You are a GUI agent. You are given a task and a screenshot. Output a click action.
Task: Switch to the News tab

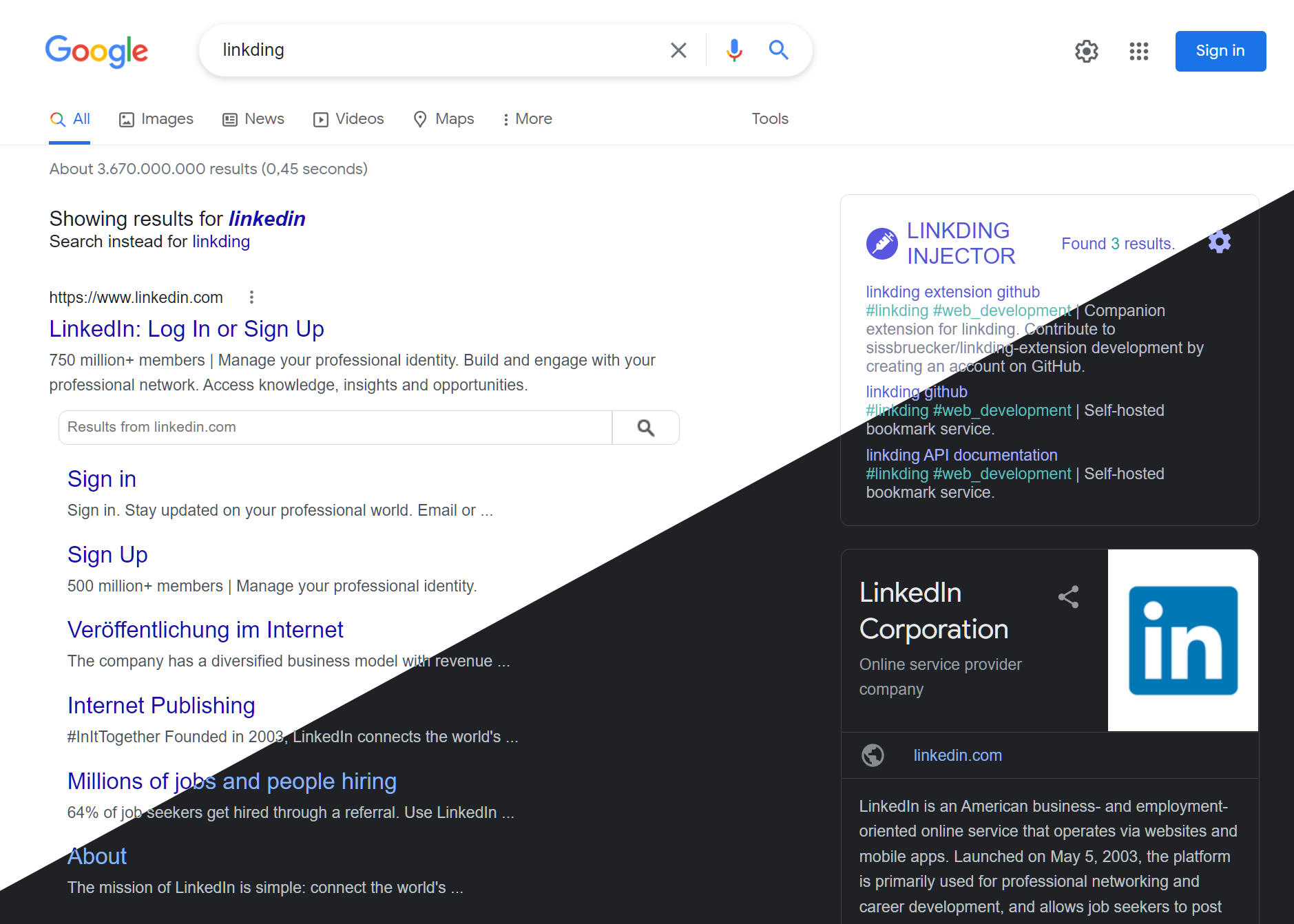tap(253, 119)
